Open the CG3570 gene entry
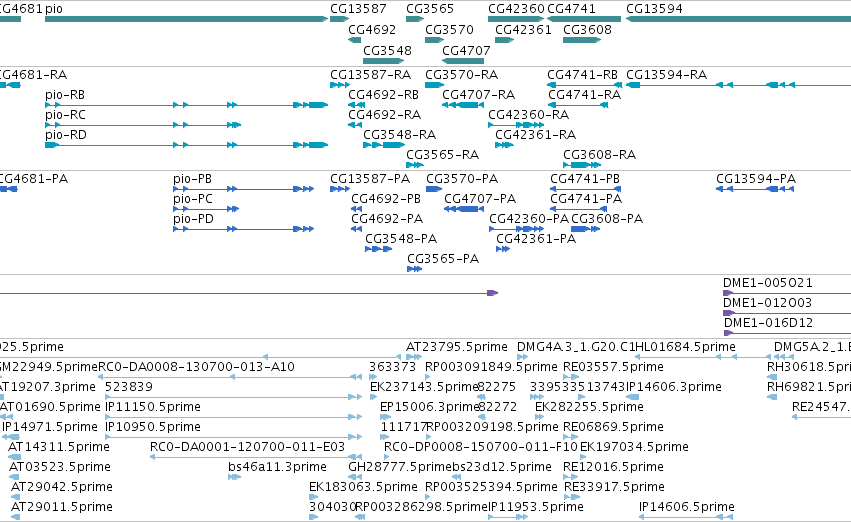Image resolution: width=851 pixels, height=522 pixels. [435, 40]
